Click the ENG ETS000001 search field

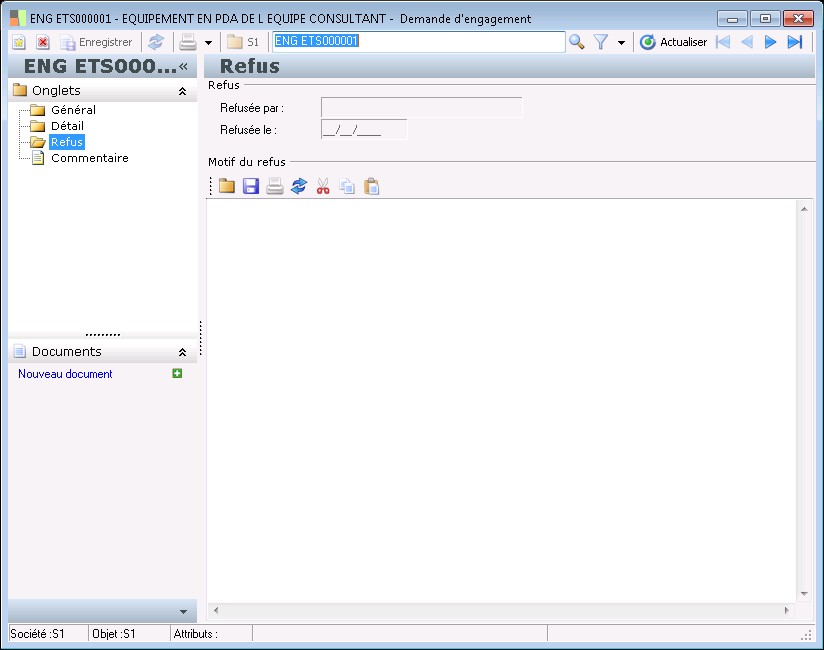coord(419,42)
